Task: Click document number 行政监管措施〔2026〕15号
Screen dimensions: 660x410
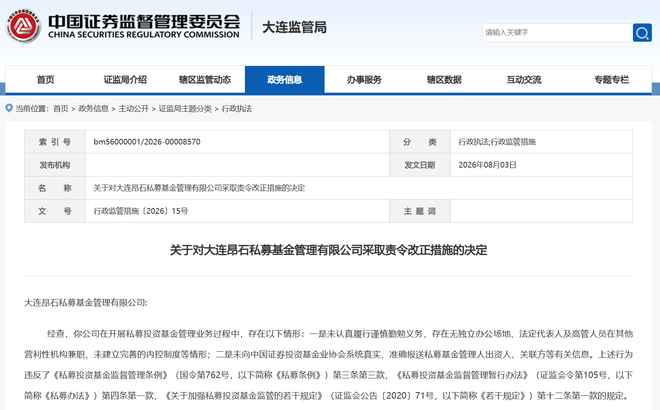Action: [x=141, y=211]
